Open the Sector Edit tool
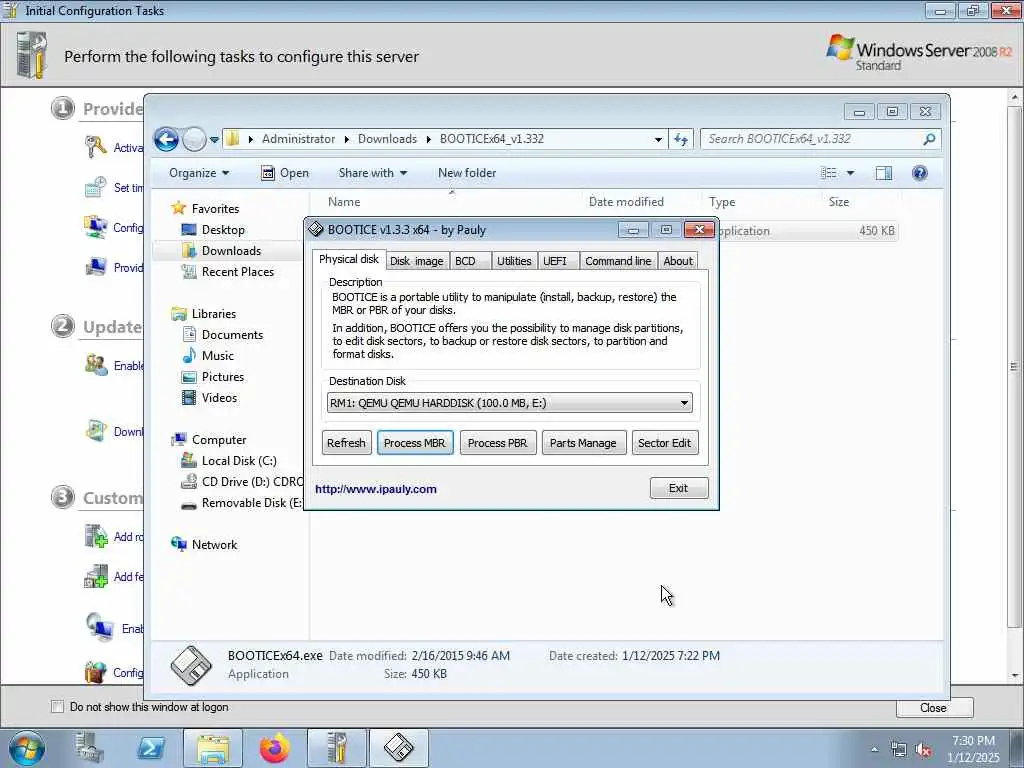The width and height of the screenshot is (1024, 768). [664, 443]
